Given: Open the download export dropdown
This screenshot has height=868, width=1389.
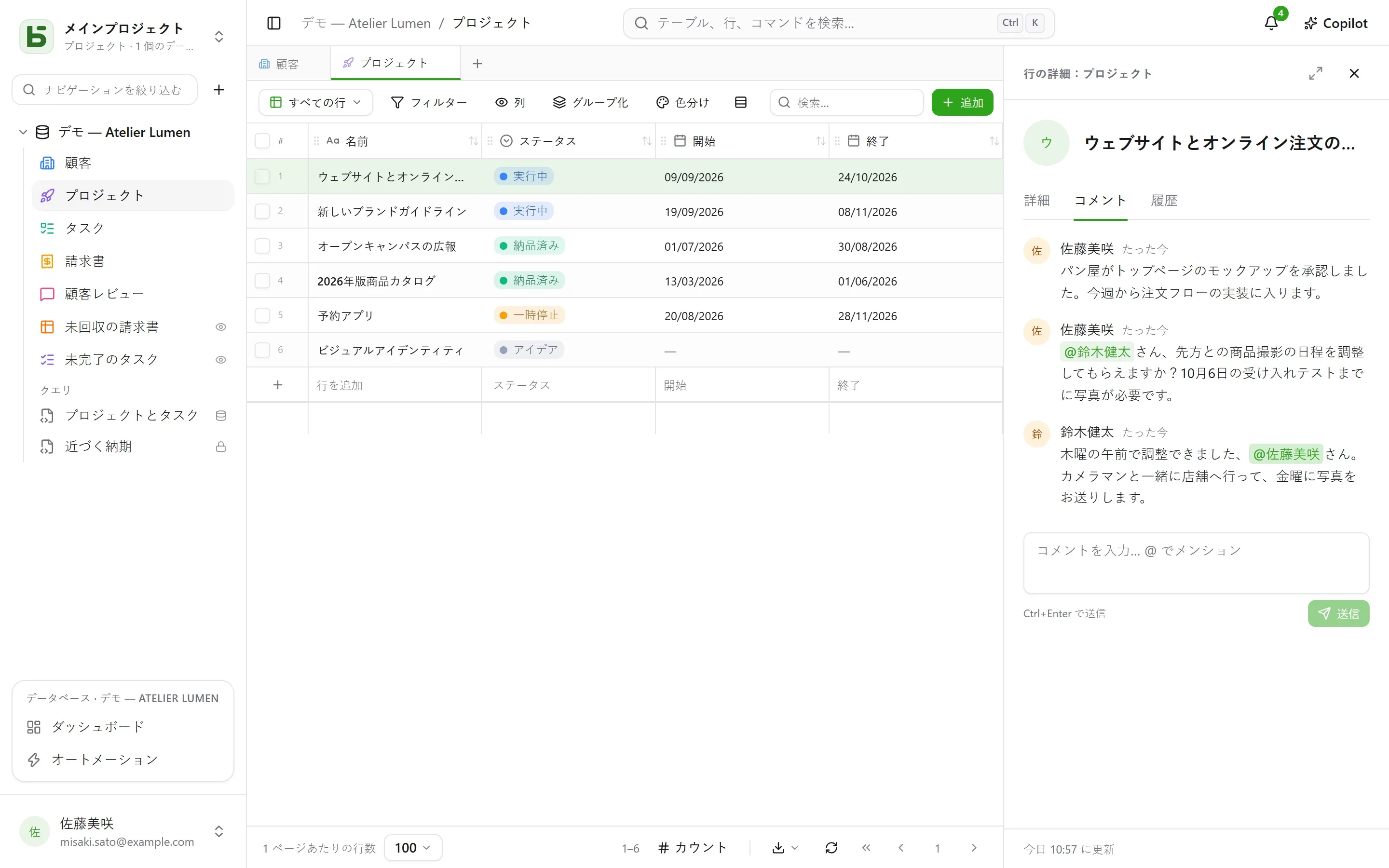Looking at the screenshot, I should coord(785,848).
